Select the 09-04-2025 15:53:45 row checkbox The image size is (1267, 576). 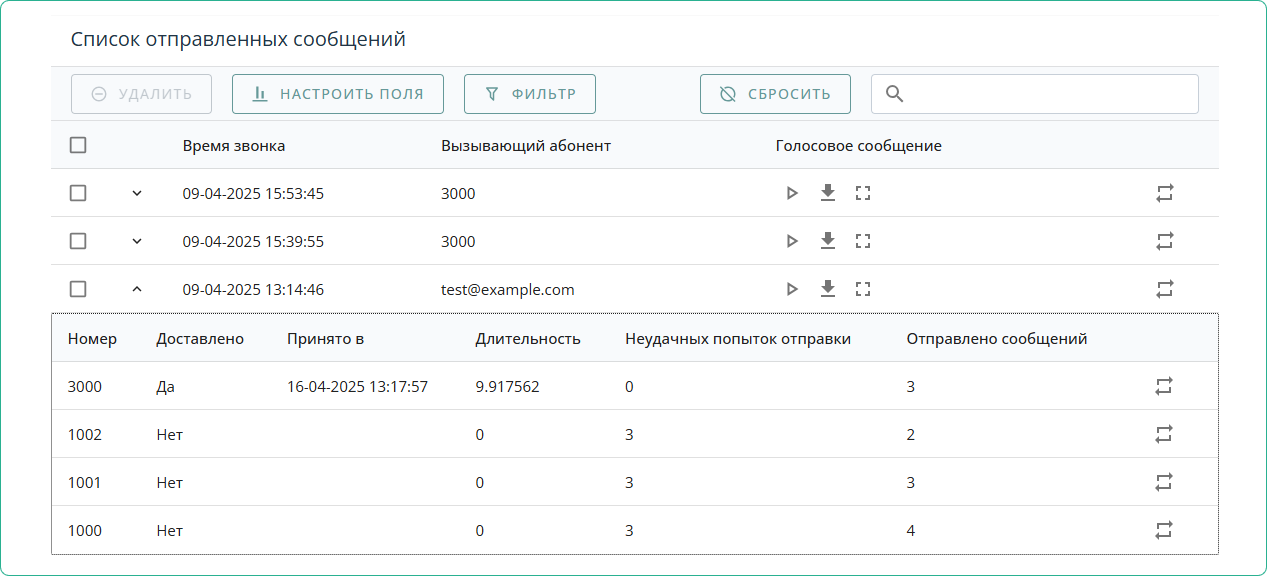78,193
